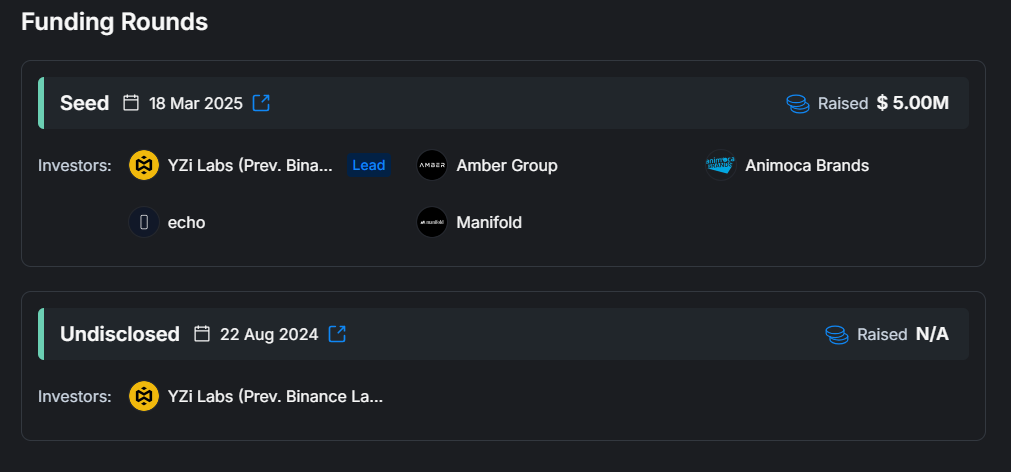
Task: Click YZi Labs logo in Seed round
Action: (144, 165)
